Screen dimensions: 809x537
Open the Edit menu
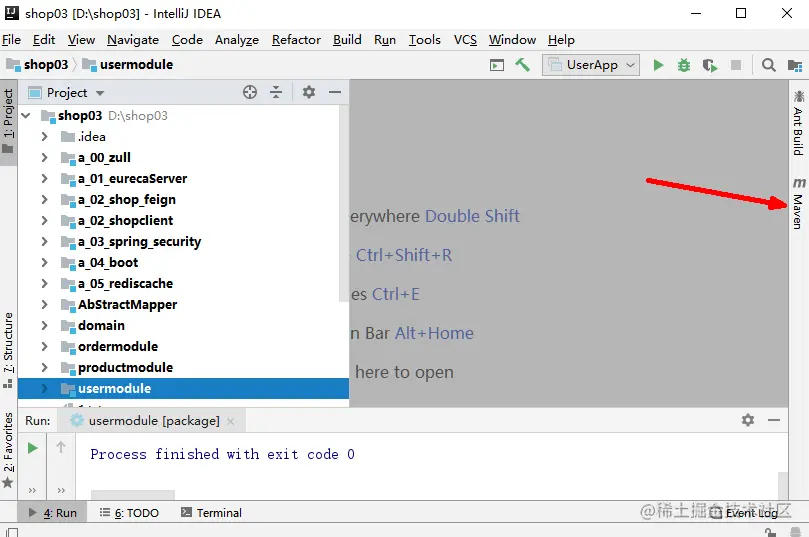(44, 40)
